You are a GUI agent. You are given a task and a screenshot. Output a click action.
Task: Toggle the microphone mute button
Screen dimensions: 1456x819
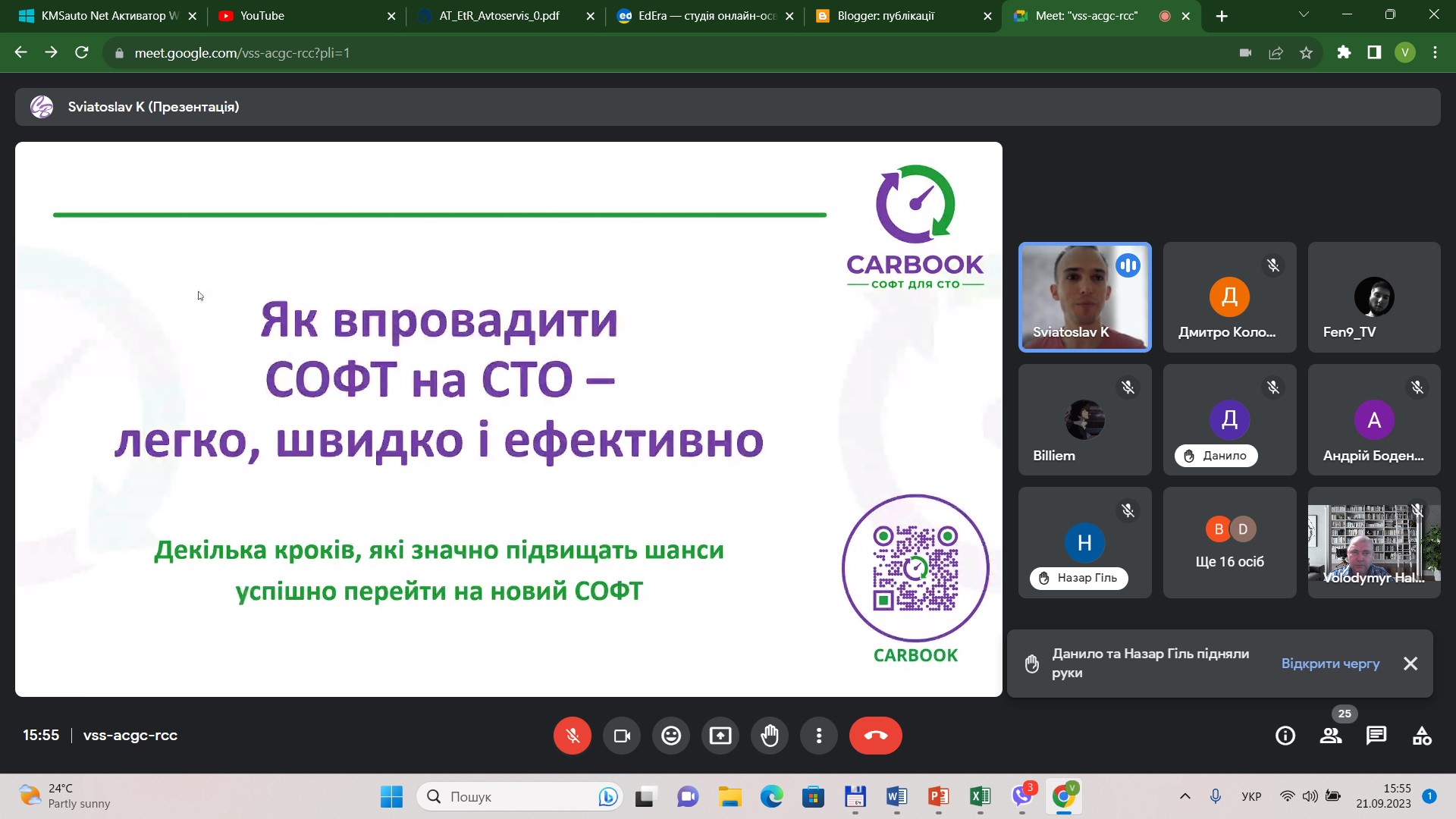pos(573,736)
